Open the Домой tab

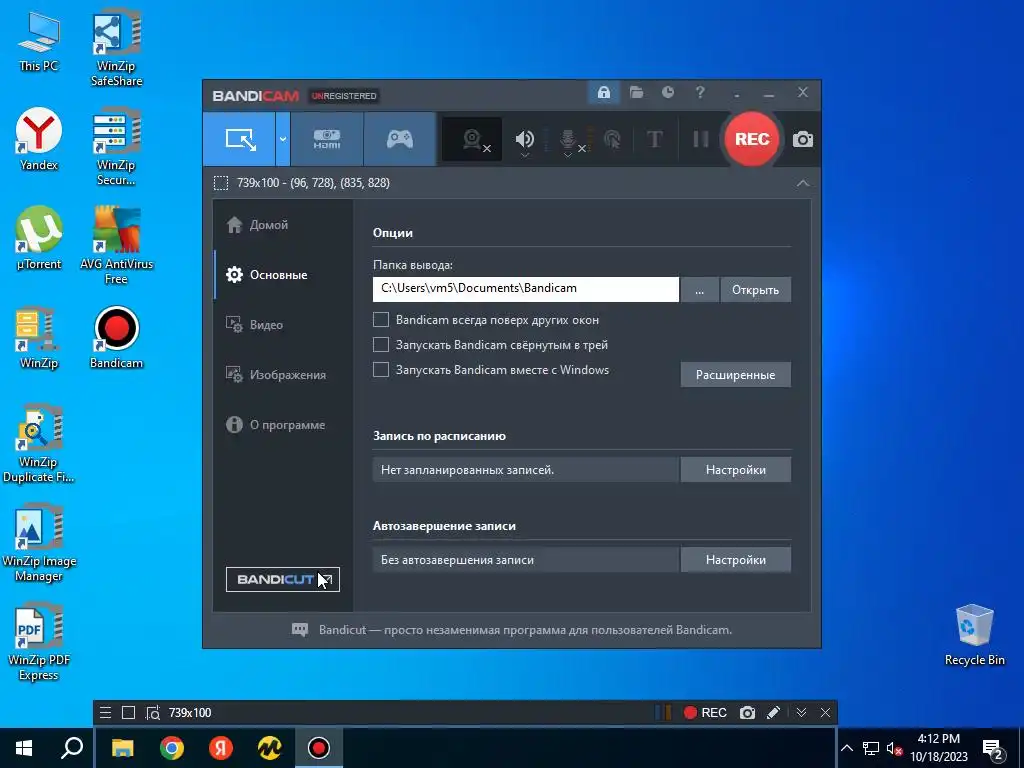pyautogui.click(x=283, y=225)
